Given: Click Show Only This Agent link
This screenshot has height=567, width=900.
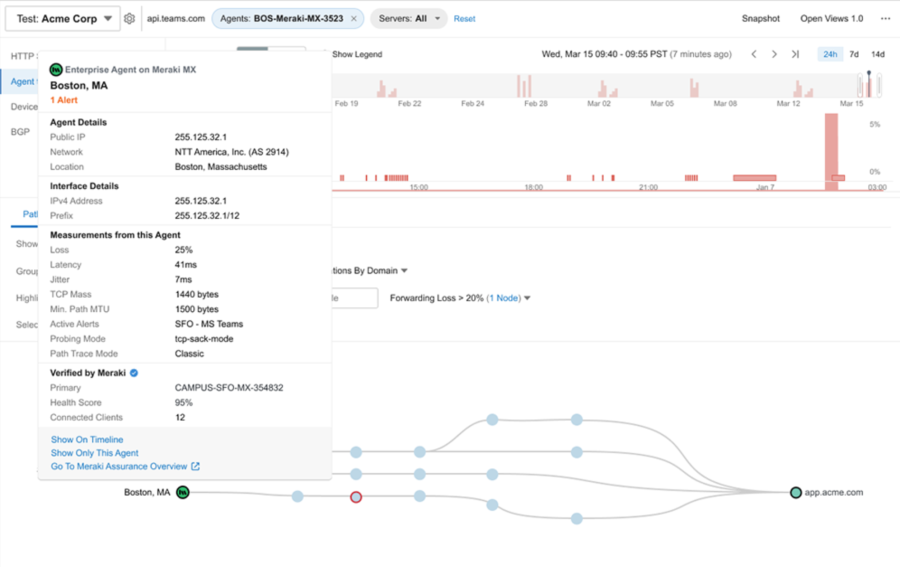Looking at the screenshot, I should coord(95,453).
